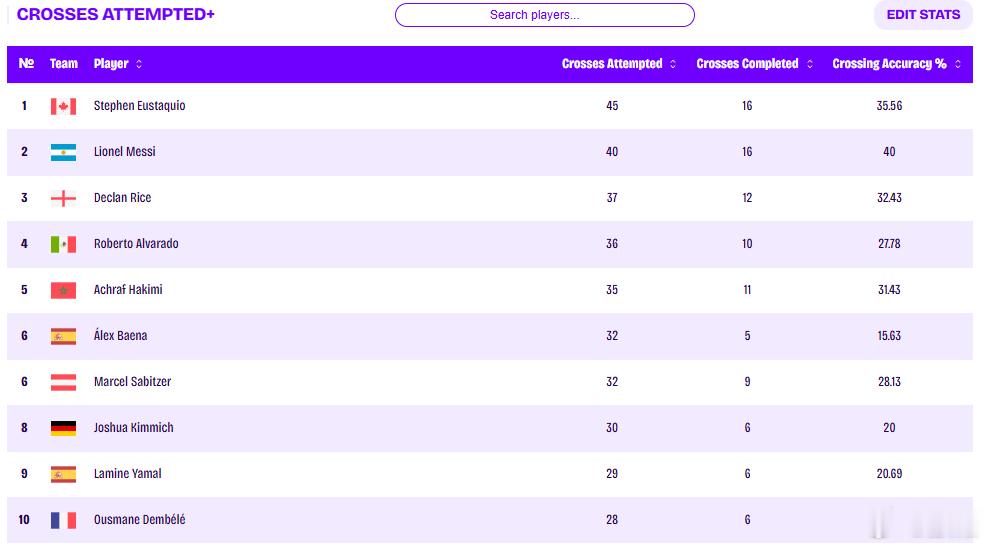
Task: Click Rice's crossing accuracy 32.43
Action: click(x=889, y=198)
